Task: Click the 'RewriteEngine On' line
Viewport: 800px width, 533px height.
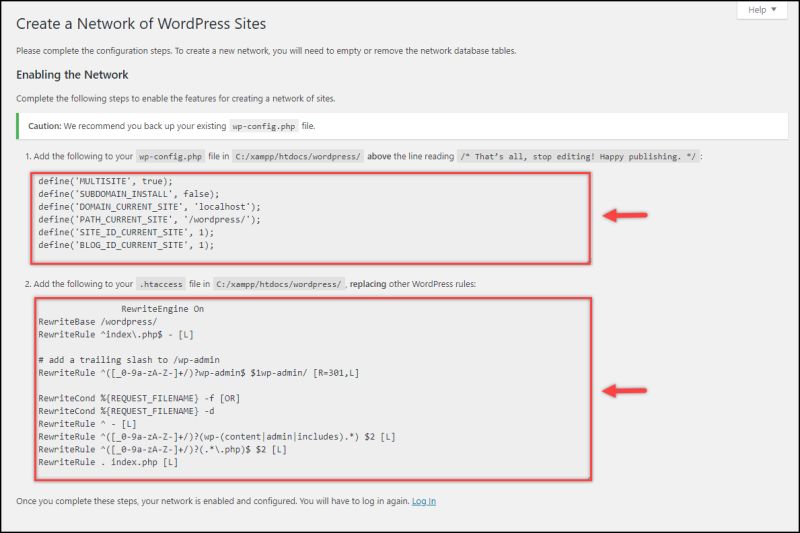Action: (x=162, y=309)
